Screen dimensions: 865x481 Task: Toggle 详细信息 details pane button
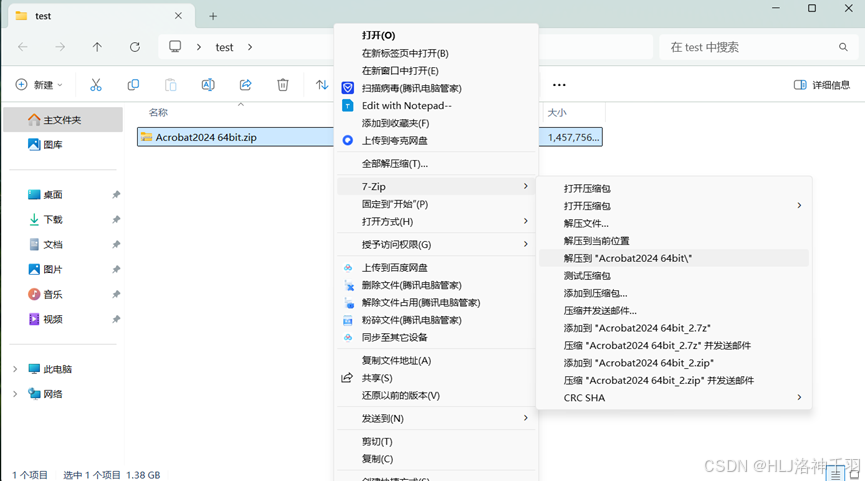[x=822, y=84]
